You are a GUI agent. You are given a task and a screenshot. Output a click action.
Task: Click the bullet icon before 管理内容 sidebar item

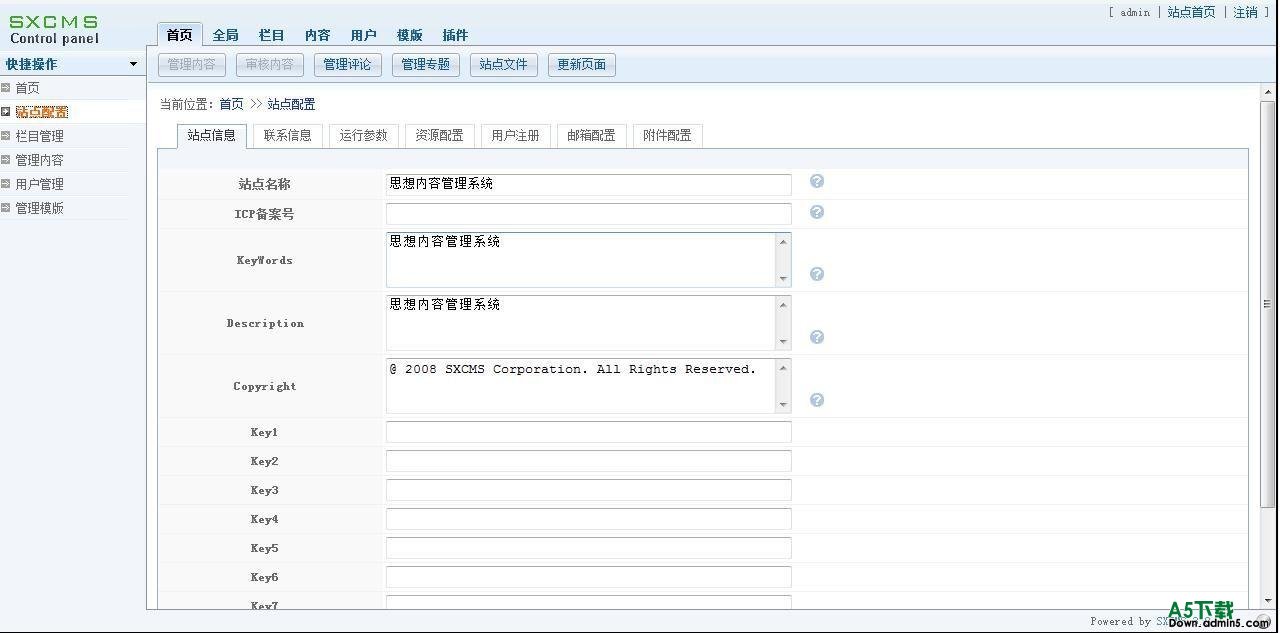(x=5, y=160)
